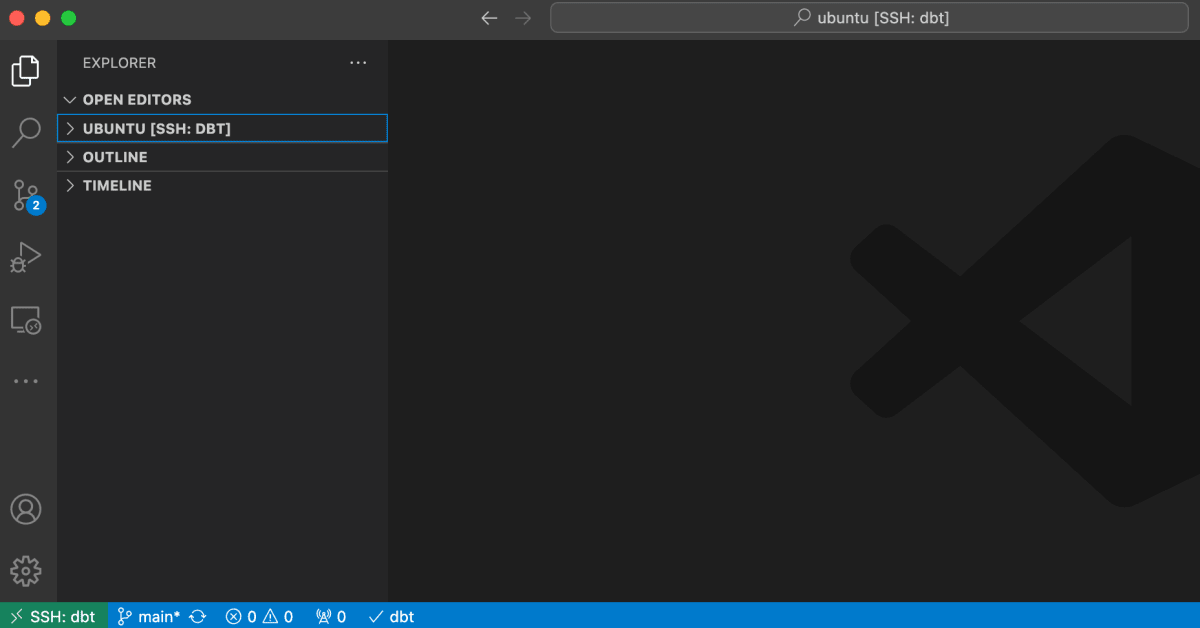The height and width of the screenshot is (628, 1200).
Task: Expand the Outline section
Action: pyautogui.click(x=222, y=157)
